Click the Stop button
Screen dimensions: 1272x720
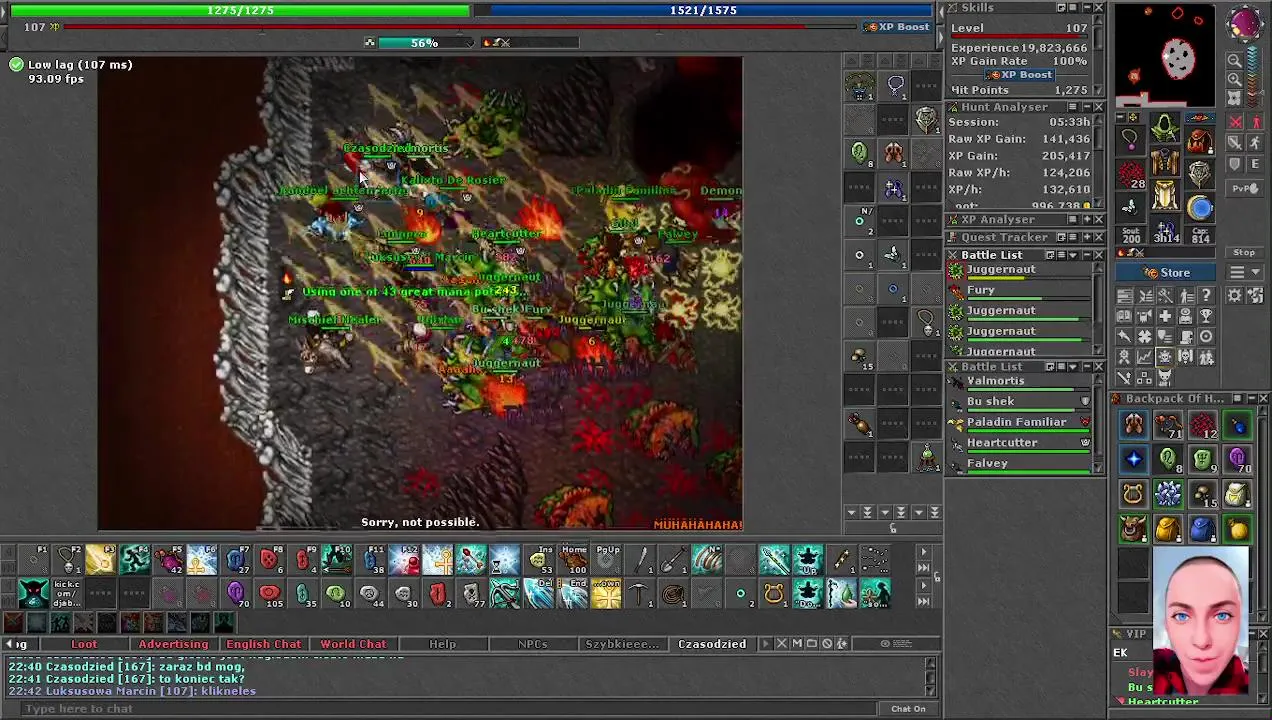(x=1244, y=252)
